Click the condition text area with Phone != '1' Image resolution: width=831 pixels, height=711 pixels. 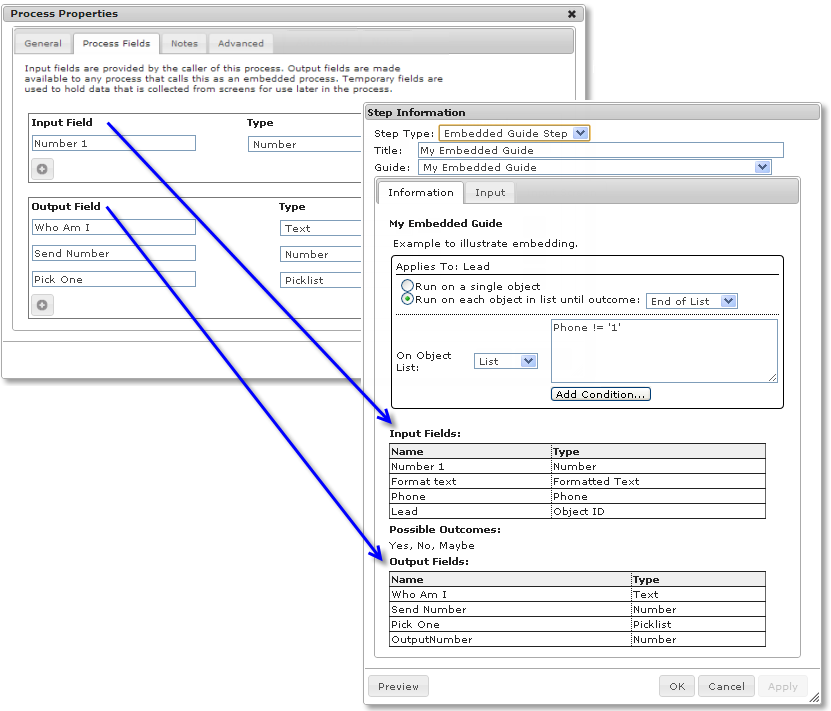(664, 351)
